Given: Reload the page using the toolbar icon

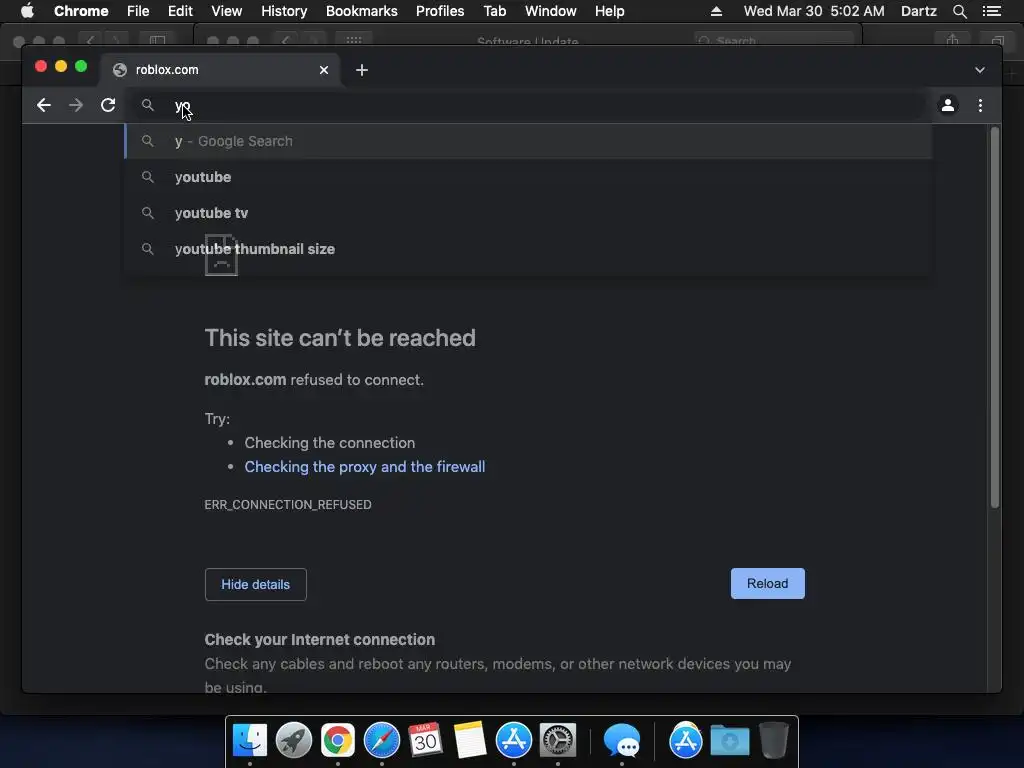Looking at the screenshot, I should click(108, 105).
